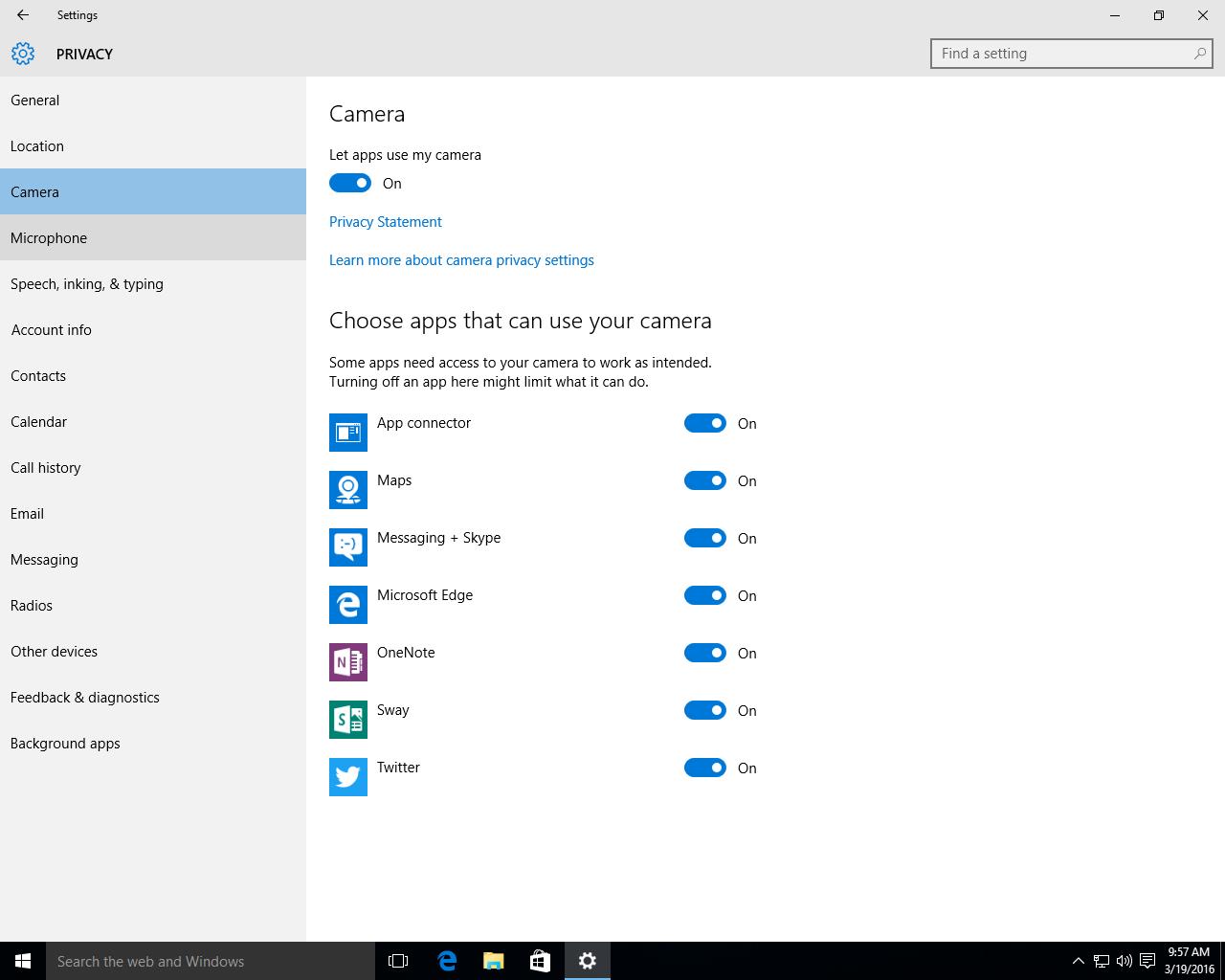The height and width of the screenshot is (980, 1225).
Task: Open Calendar privacy settings
Action: (x=153, y=421)
